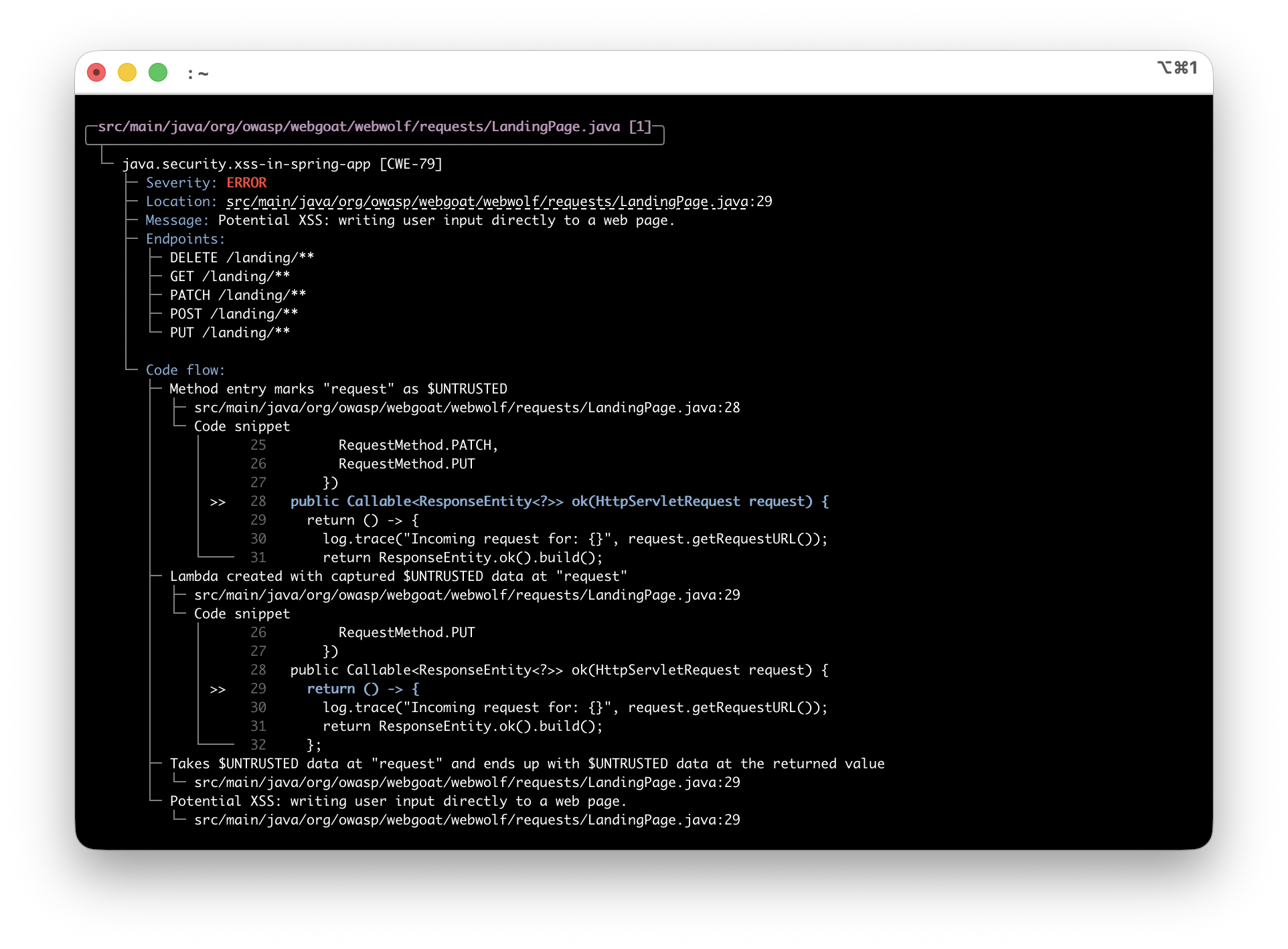This screenshot has height=949, width=1288.
Task: Collapse the Code flow section
Action: coord(185,369)
